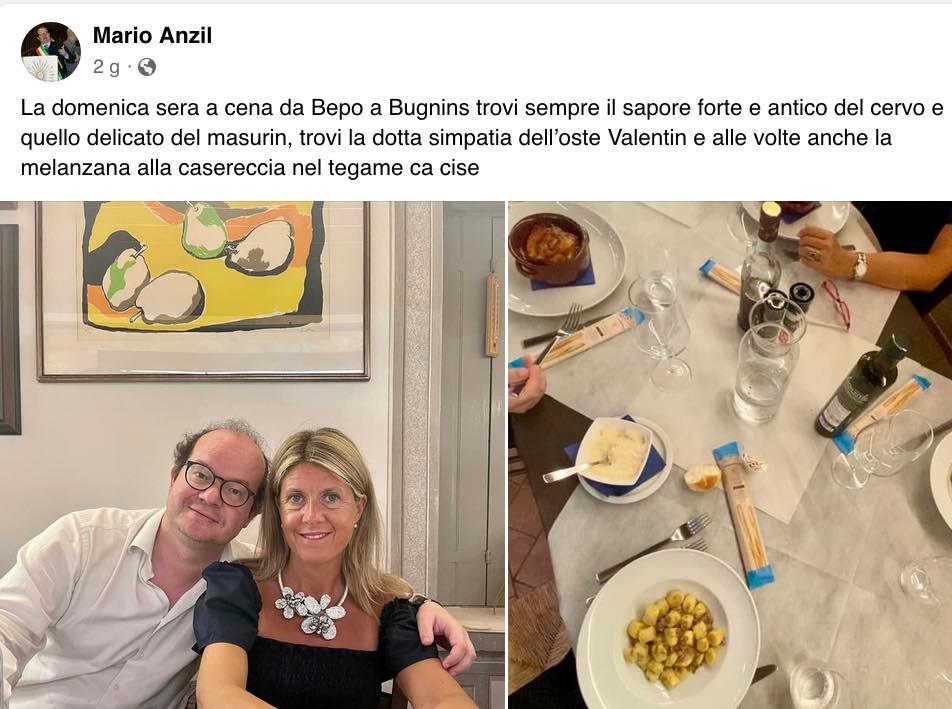This screenshot has height=709, width=952.
Task: Click the wristwatch on the woman's arm
Action: (x=859, y=266)
